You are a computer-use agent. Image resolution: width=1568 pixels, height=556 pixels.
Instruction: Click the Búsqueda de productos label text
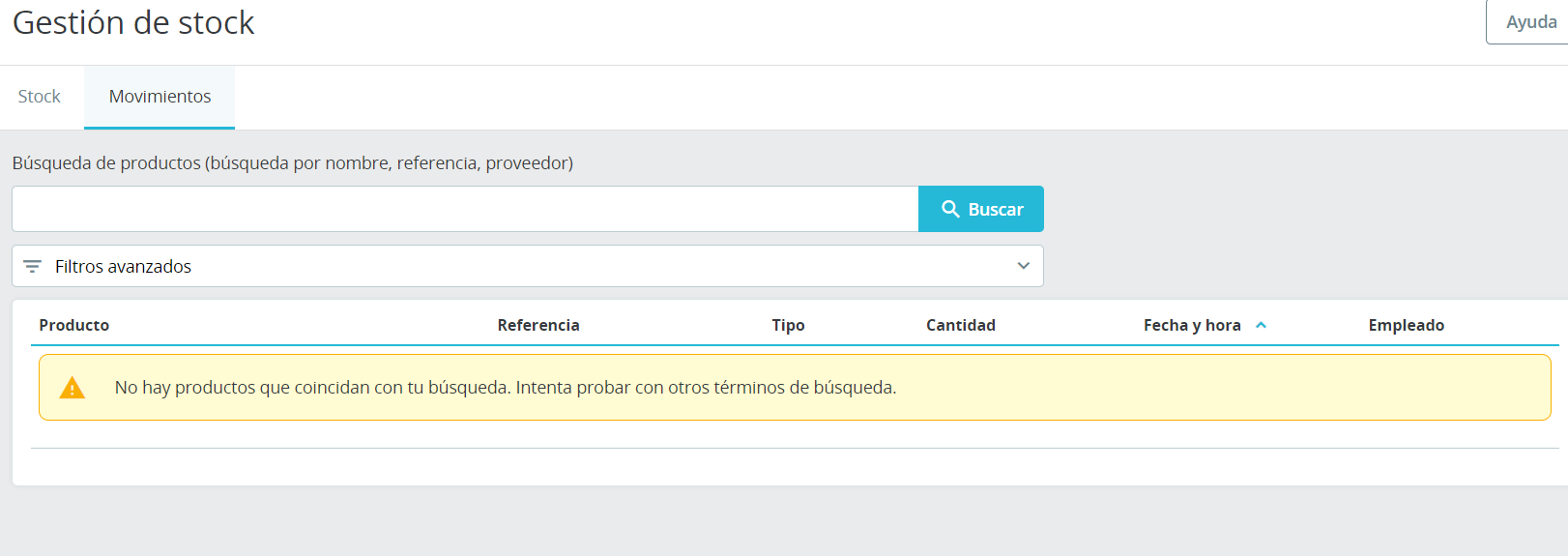(293, 162)
